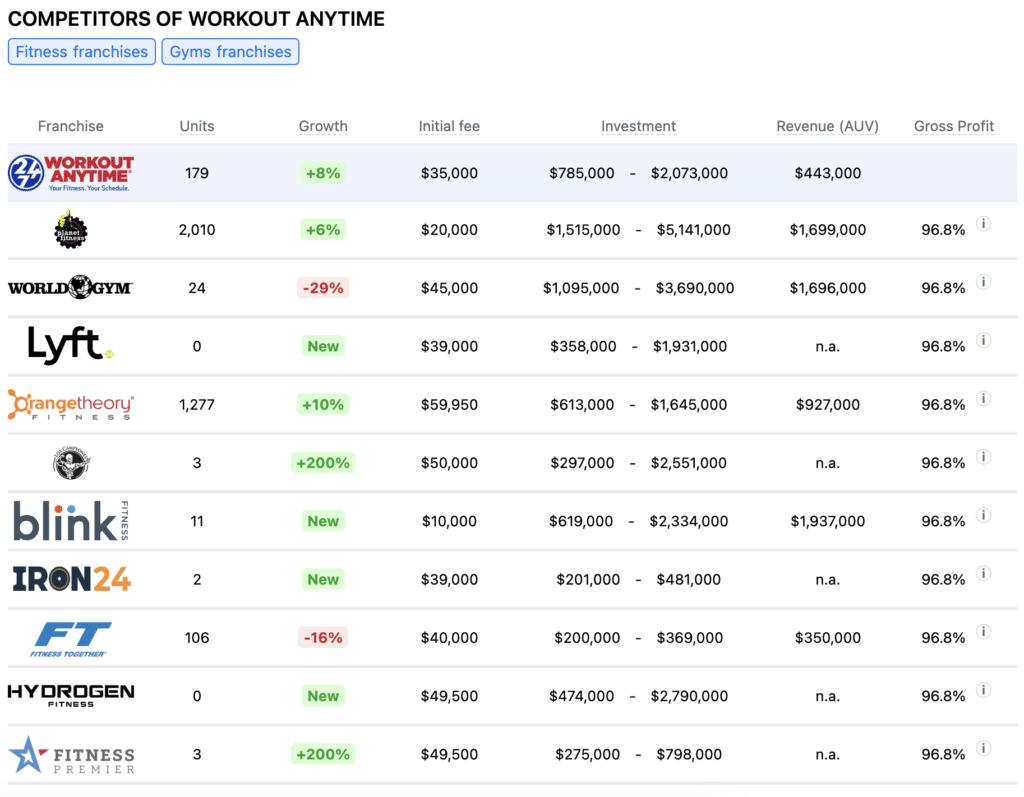Open info icon in Fitness Together row
The width and height of the screenshot is (1024, 797).
[984, 632]
